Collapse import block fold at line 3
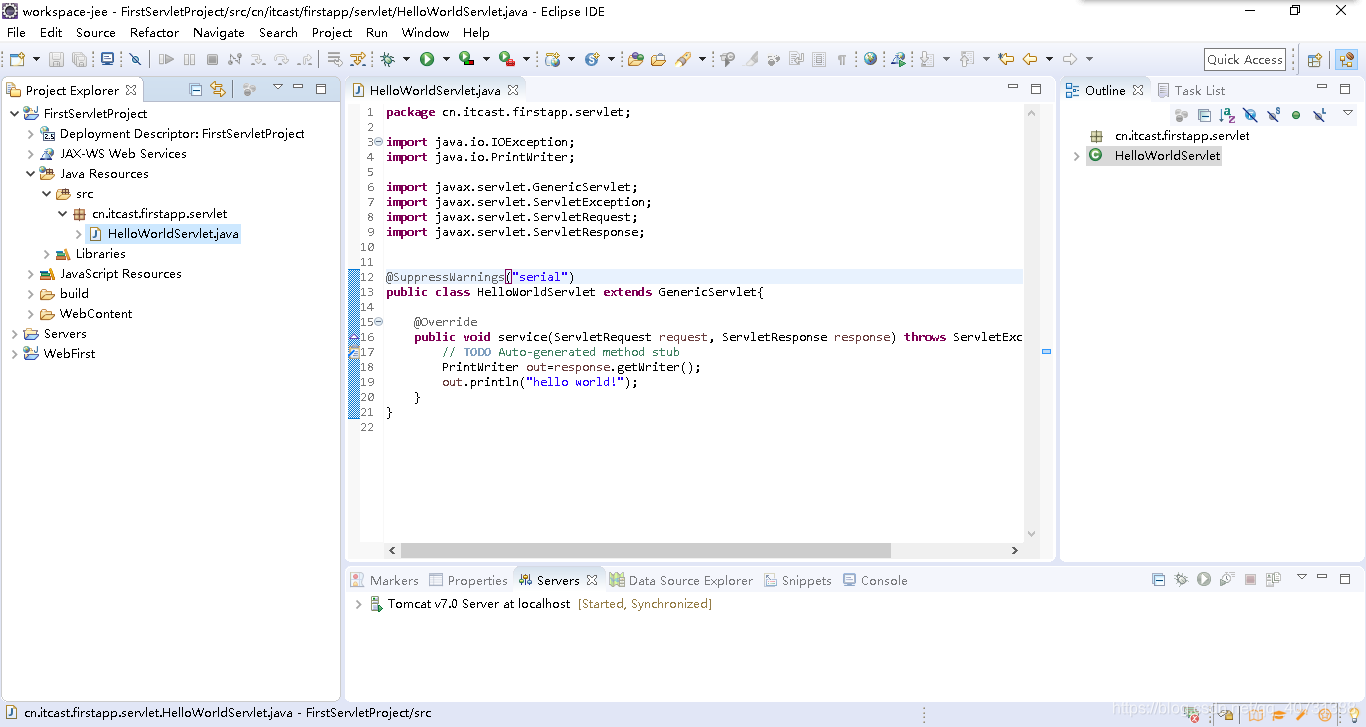 coord(378,142)
